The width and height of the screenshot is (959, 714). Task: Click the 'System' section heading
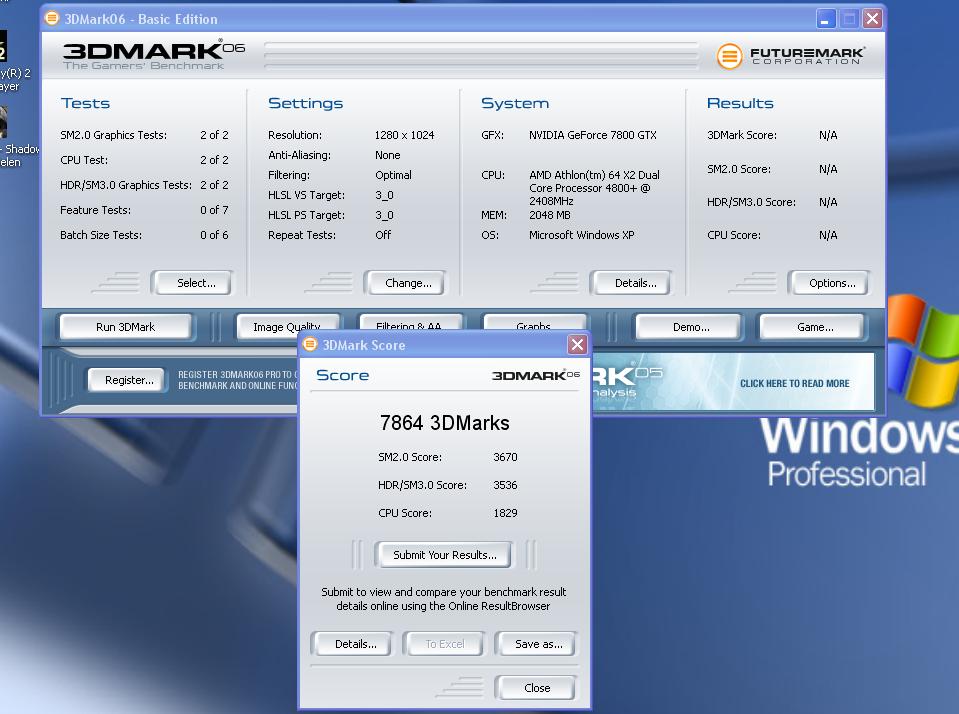tap(515, 103)
